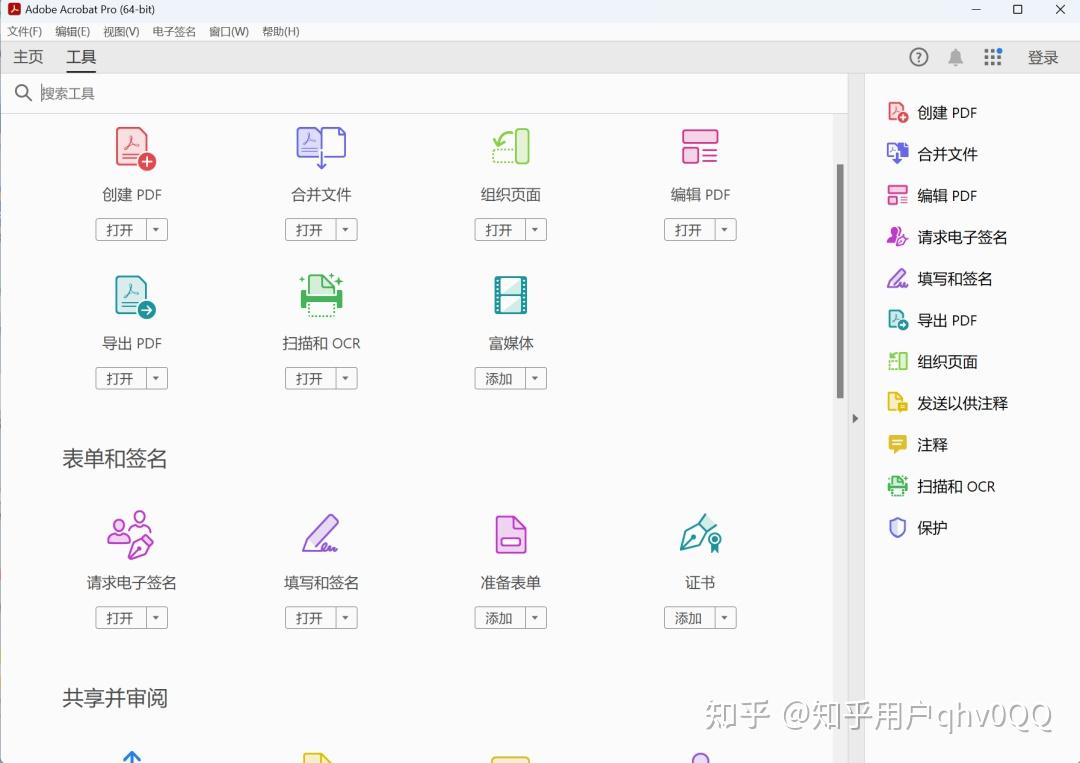Select 扫描和 OCR in right sidebar
The width and height of the screenshot is (1080, 763).
click(x=941, y=486)
